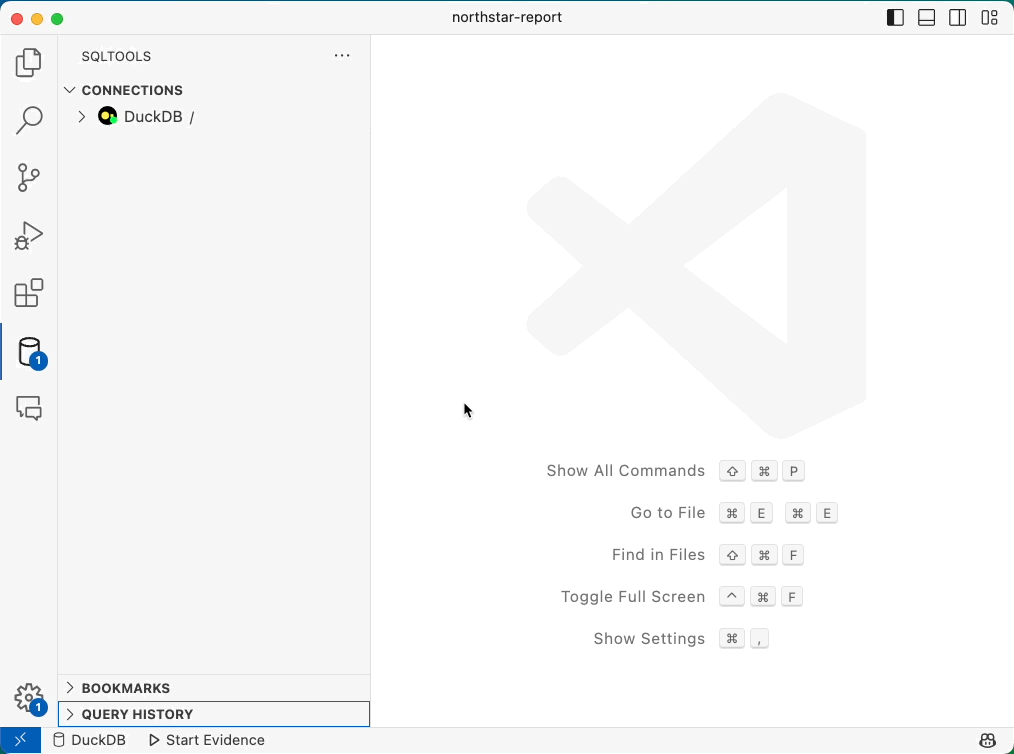Click the Copilot status bar icon
1014x754 pixels.
[x=987, y=741]
